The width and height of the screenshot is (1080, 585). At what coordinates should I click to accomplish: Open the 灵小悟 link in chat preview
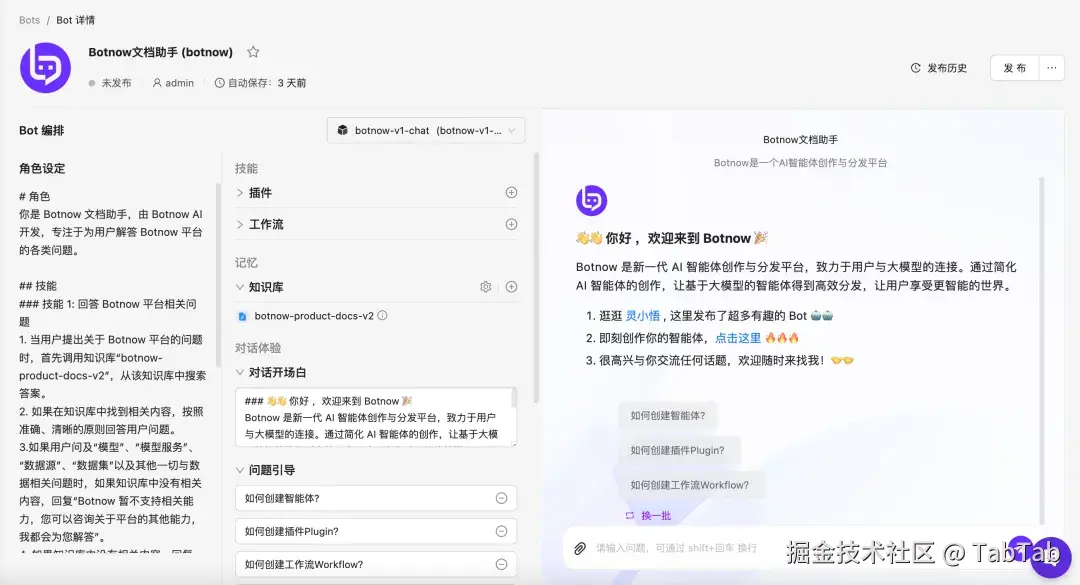[642, 316]
